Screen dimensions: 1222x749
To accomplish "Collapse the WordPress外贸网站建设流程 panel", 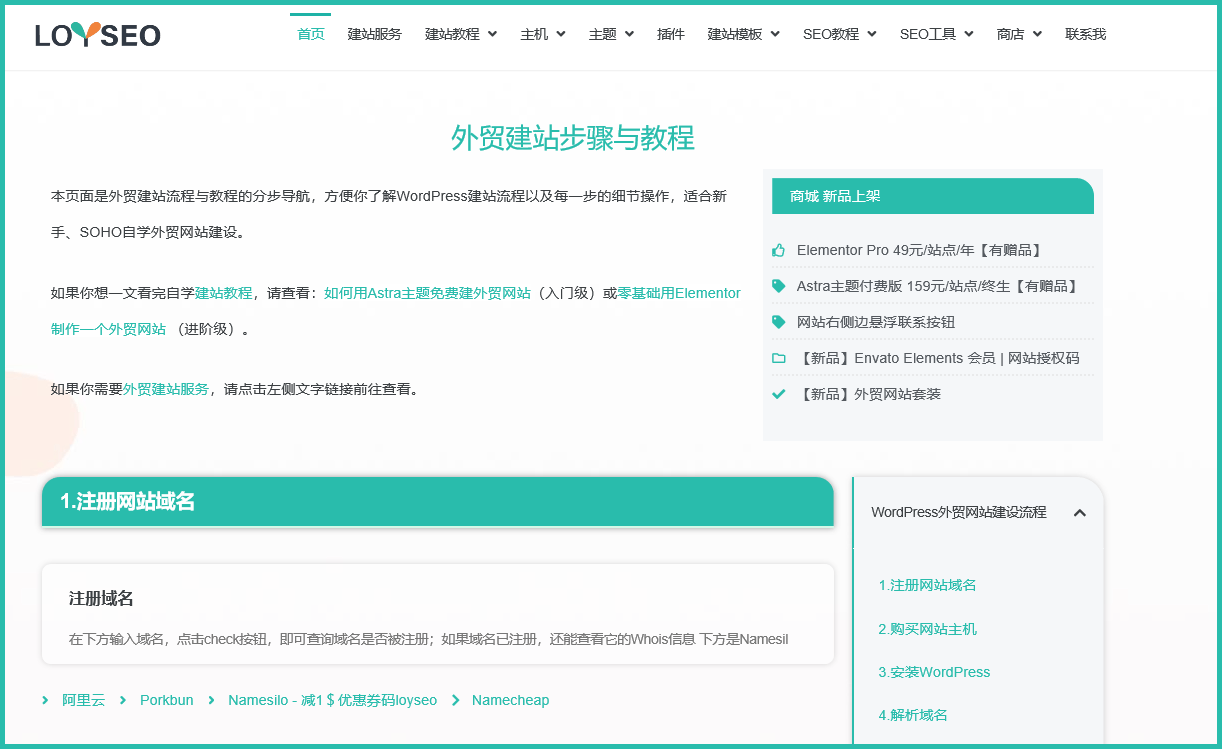I will click(x=1079, y=513).
